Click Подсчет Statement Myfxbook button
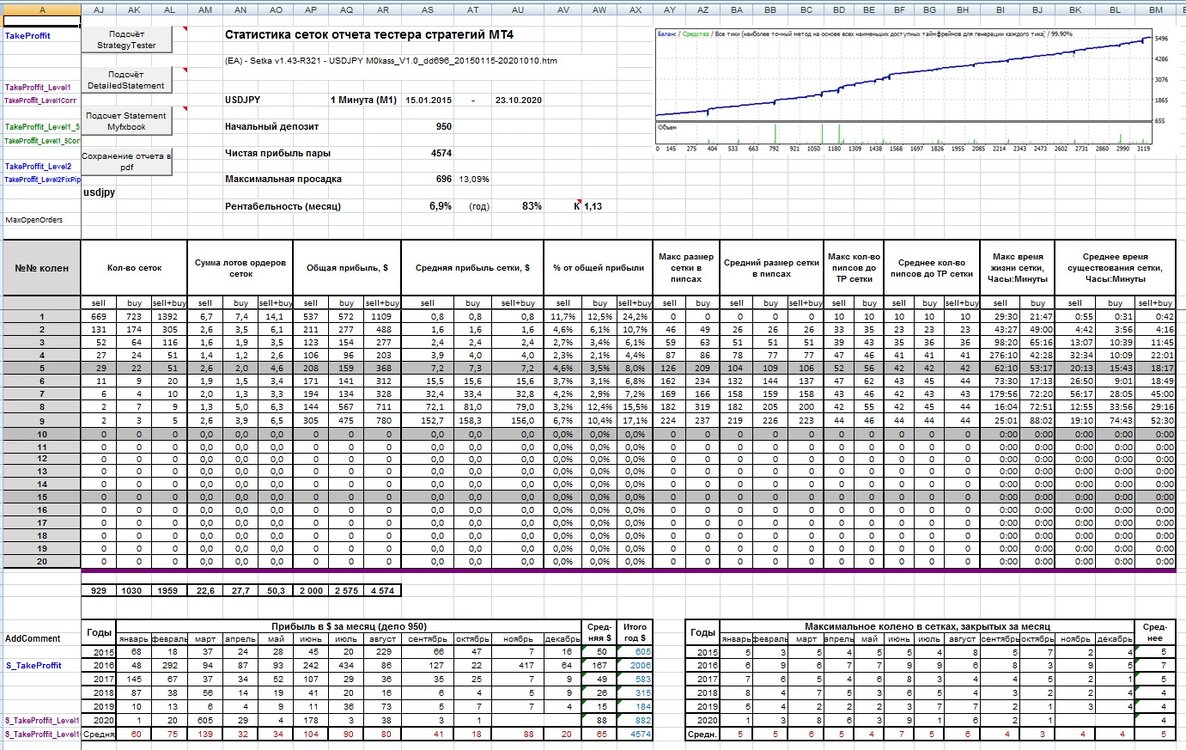Screen dimensions: 1186x750 tap(126, 121)
